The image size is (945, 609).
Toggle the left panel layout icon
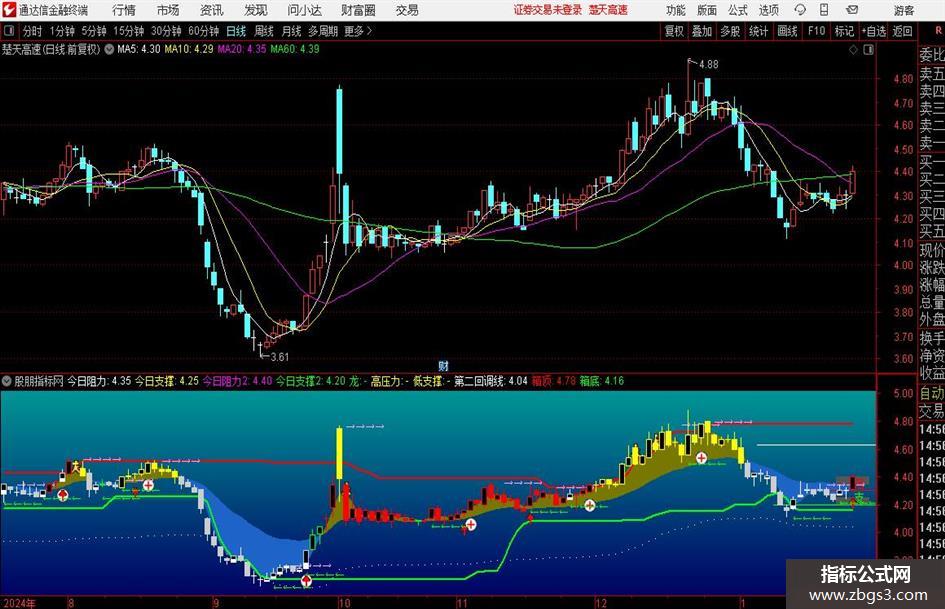[x=9, y=31]
